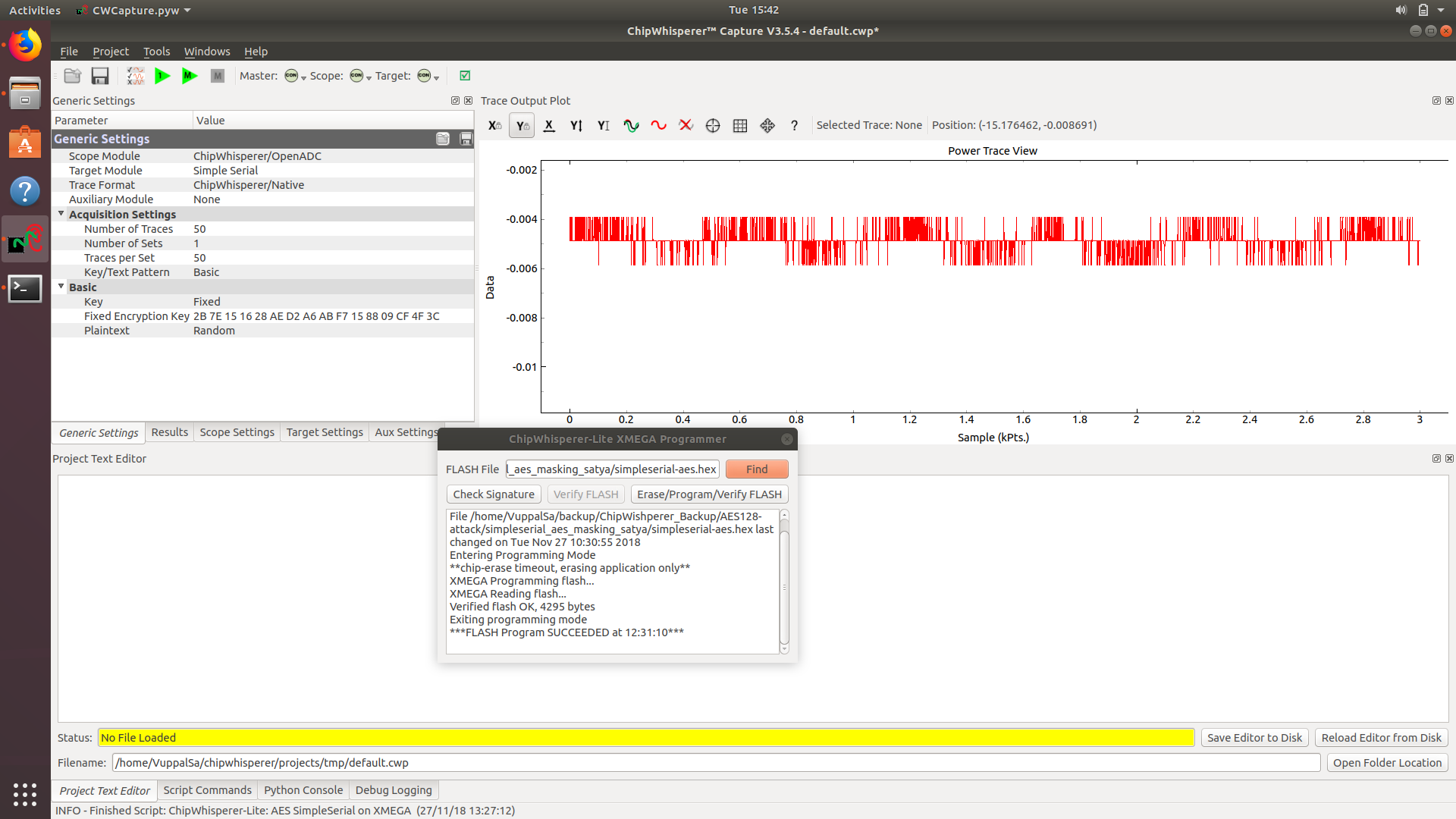Close the XMEGA Programmer dialog
Screen dimensions: 1456x819
(786, 439)
